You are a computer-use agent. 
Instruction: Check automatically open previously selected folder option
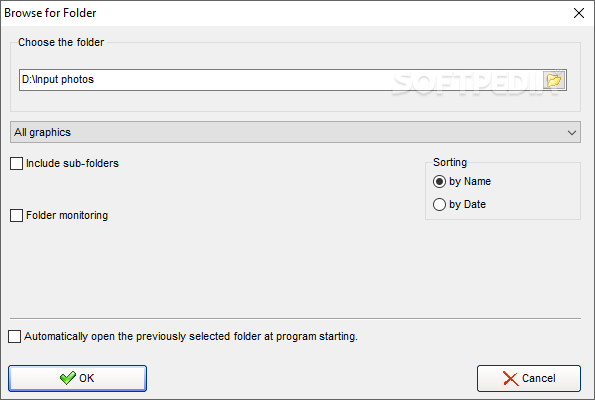pos(14,336)
